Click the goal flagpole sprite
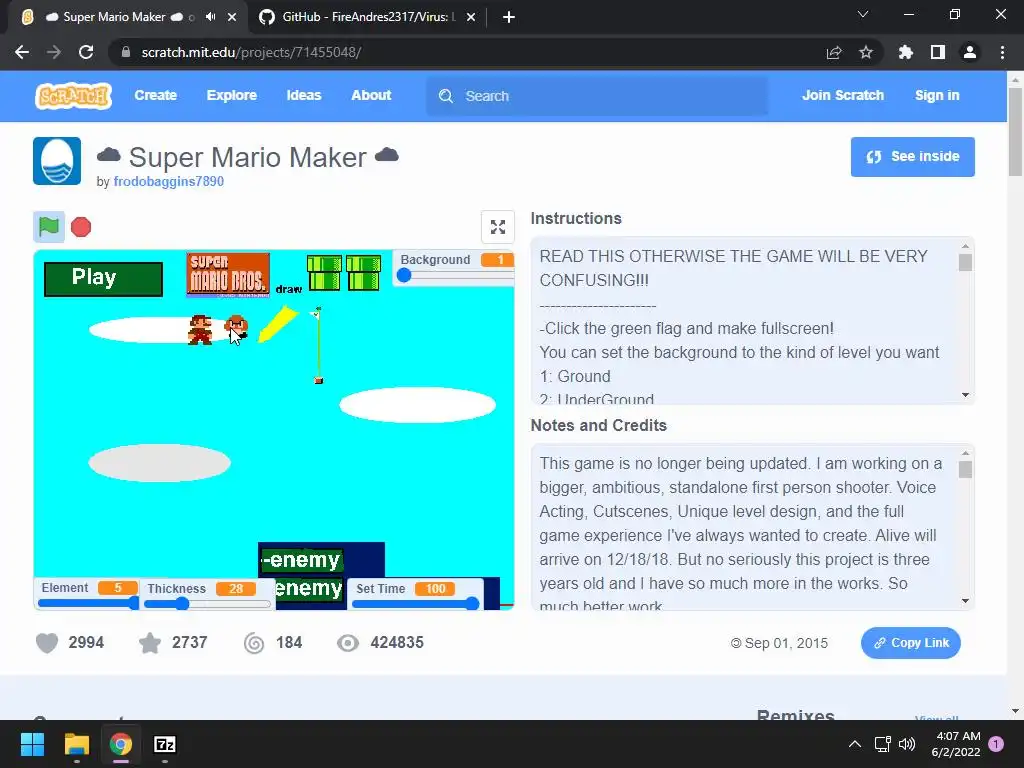Viewport: 1024px width, 768px height. coord(318,345)
